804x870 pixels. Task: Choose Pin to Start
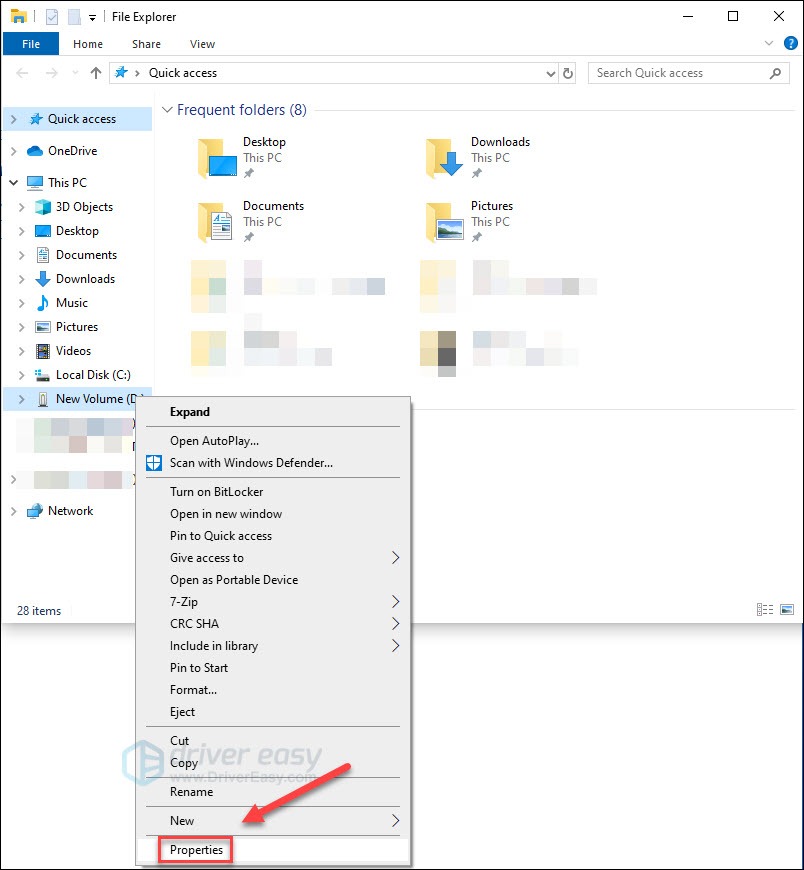pos(272,667)
